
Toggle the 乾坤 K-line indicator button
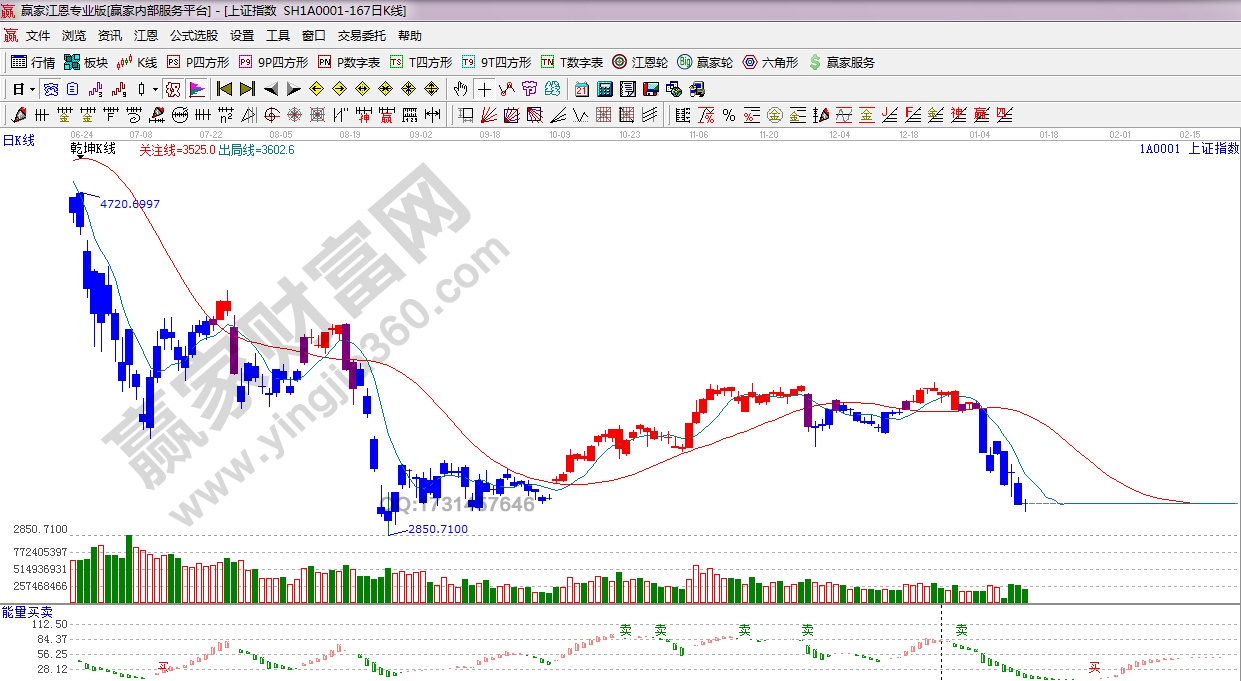[173, 89]
